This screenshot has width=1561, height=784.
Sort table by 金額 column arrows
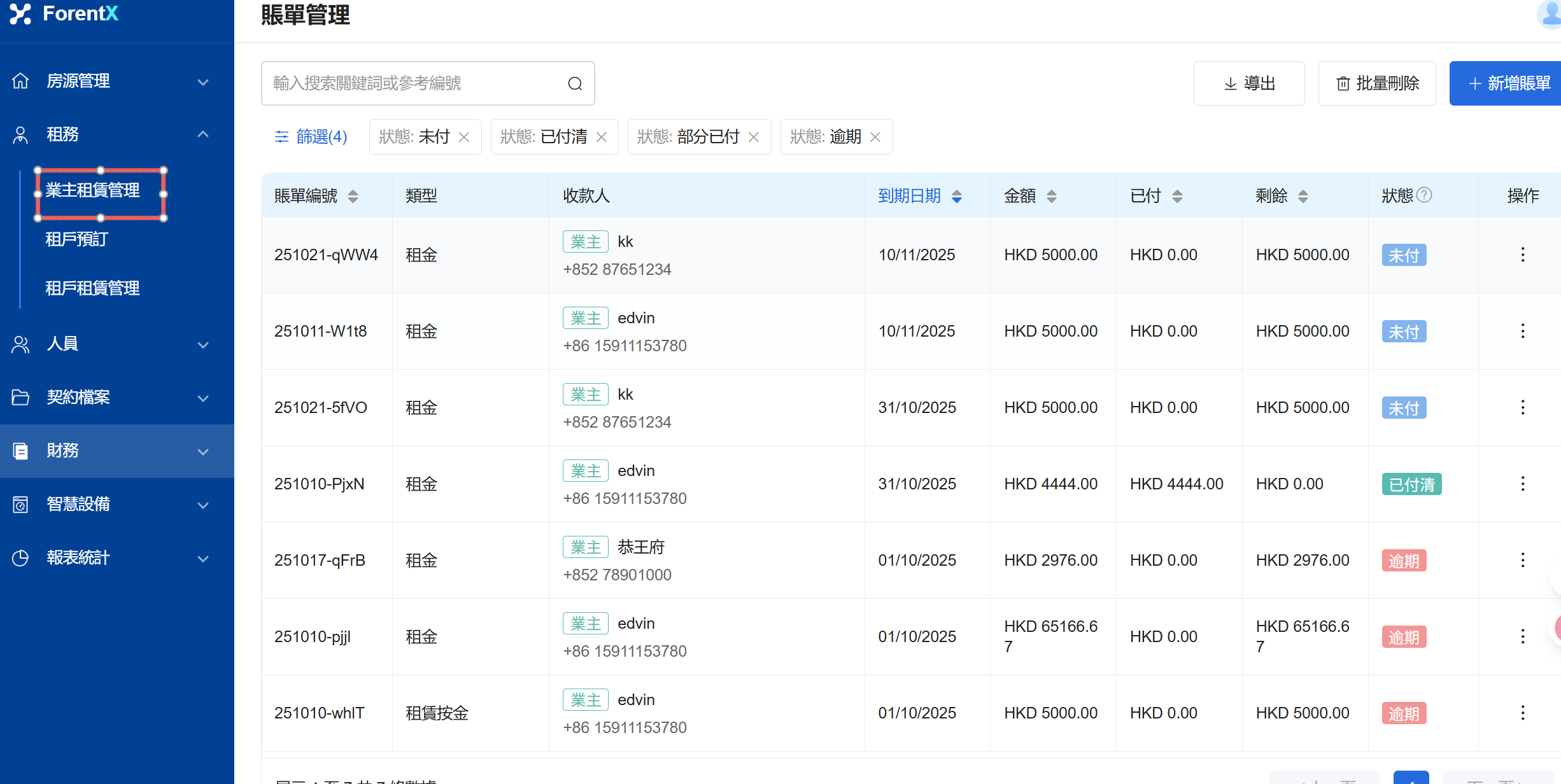point(1052,196)
